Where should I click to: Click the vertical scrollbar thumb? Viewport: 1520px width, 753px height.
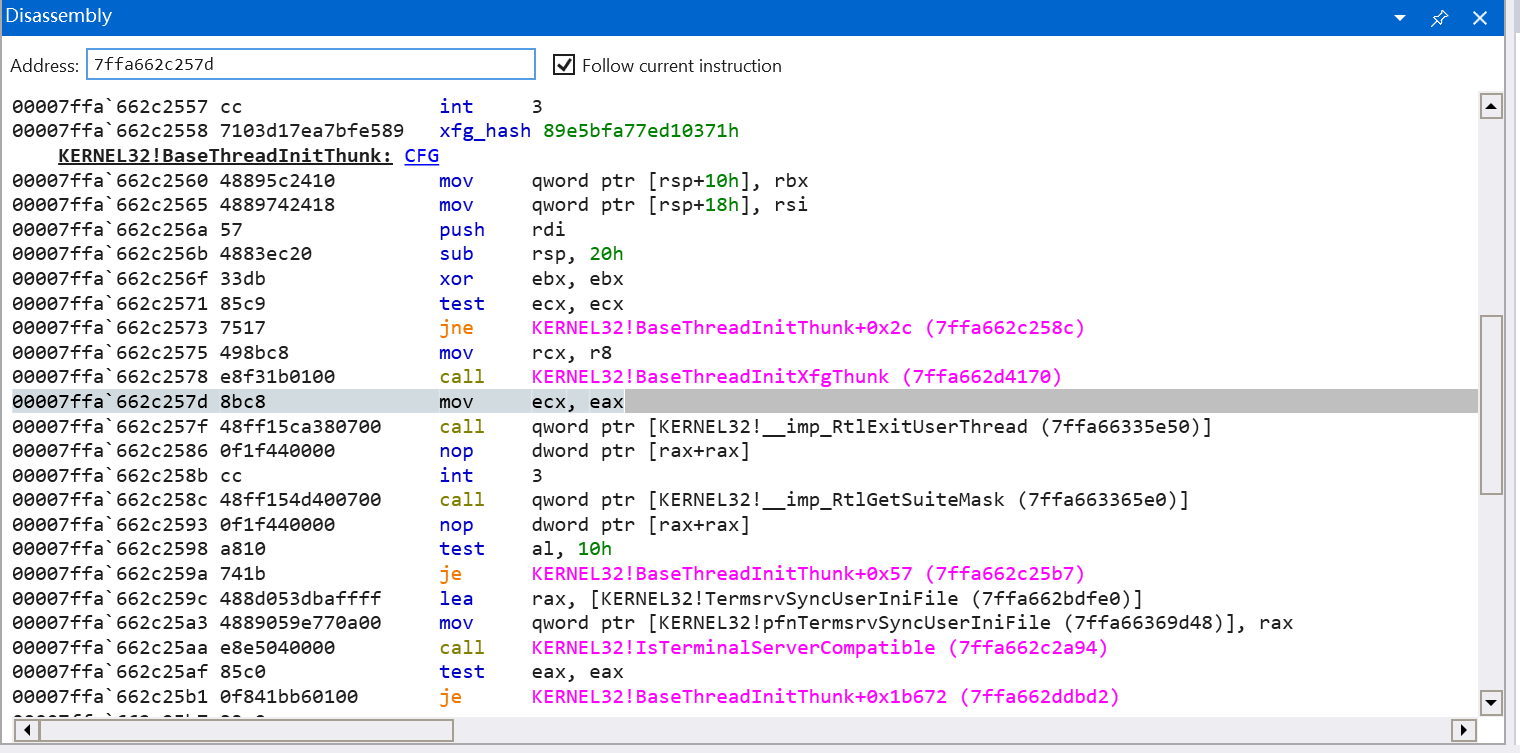(1490, 404)
